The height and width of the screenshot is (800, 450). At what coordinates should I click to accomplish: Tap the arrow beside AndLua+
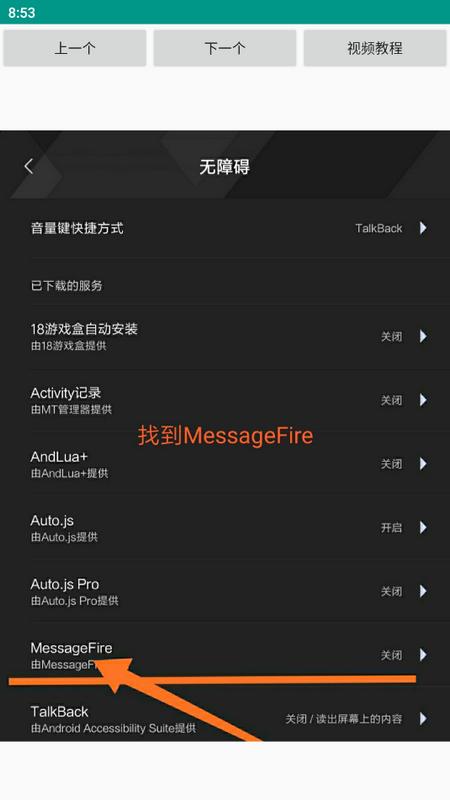pos(423,464)
